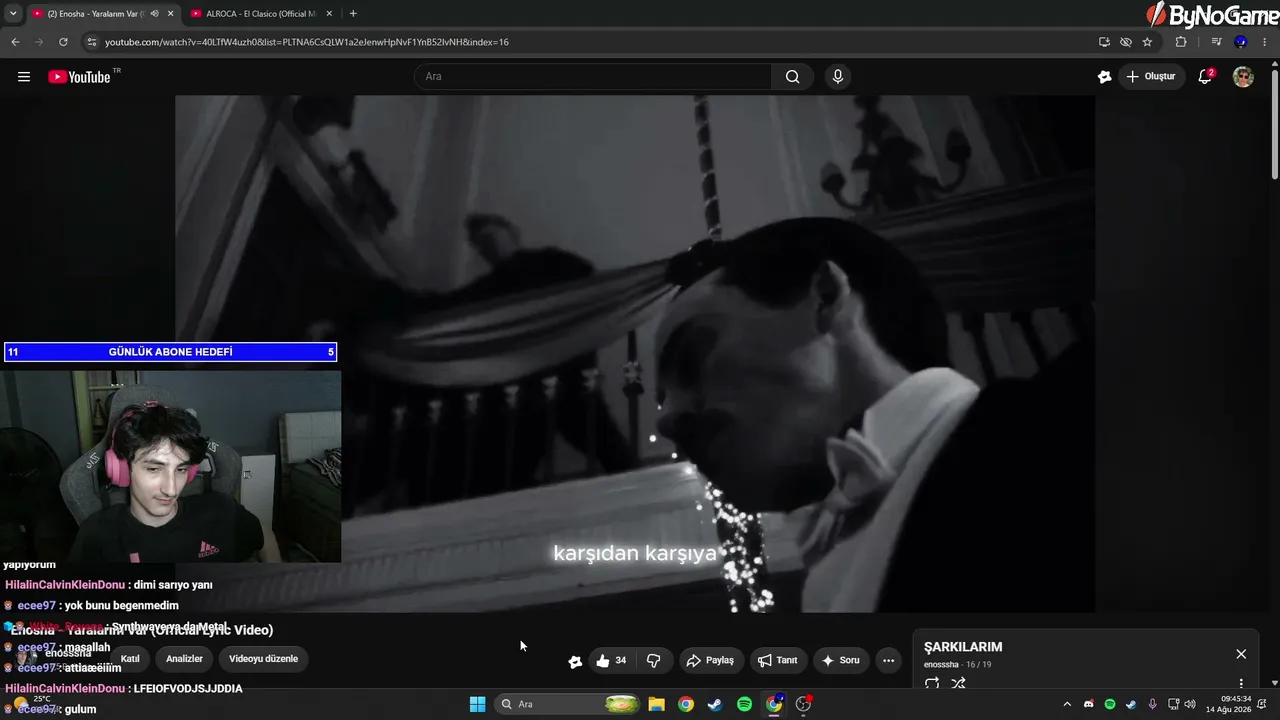The image size is (1280, 720).
Task: Click the Paylaş share button
Action: point(709,660)
